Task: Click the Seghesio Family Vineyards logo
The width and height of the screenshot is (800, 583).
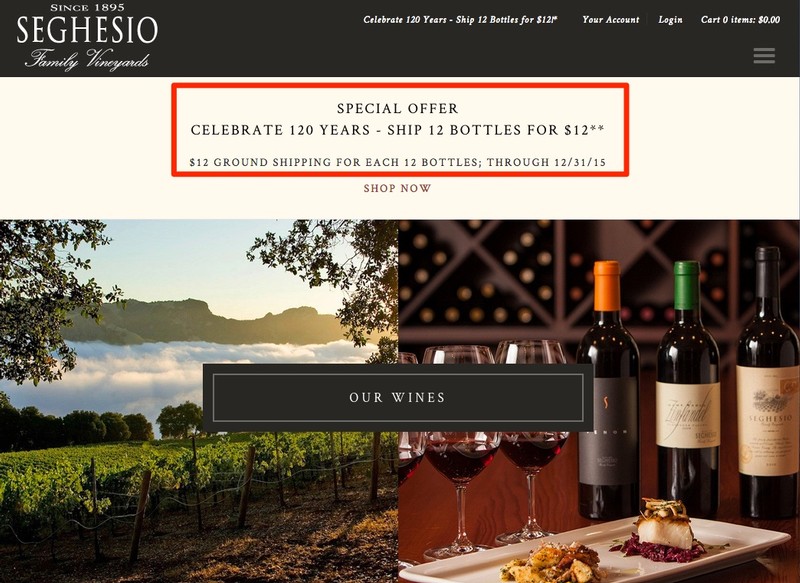Action: pos(87,37)
